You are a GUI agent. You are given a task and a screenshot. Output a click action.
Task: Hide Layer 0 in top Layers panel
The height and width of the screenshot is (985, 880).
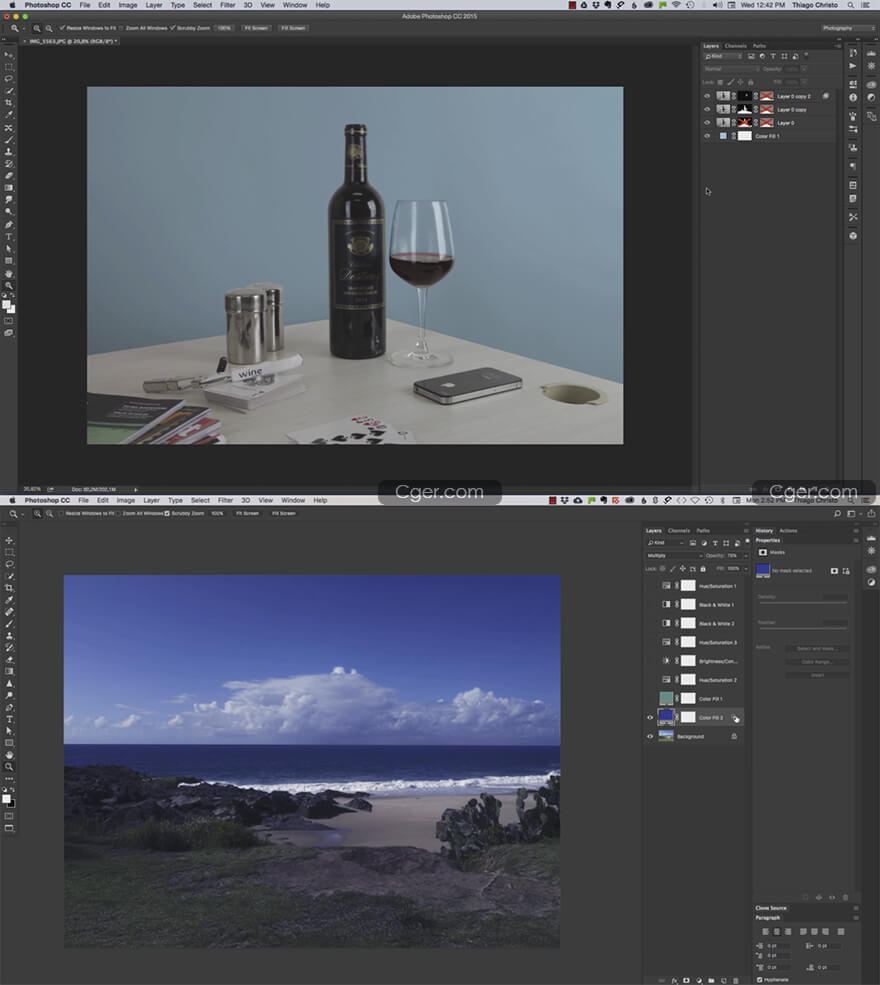707,122
